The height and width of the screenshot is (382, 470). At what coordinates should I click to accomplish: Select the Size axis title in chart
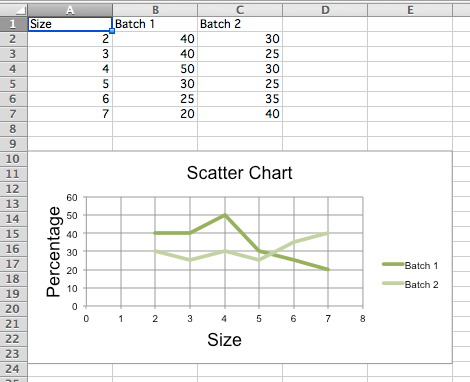[224, 340]
